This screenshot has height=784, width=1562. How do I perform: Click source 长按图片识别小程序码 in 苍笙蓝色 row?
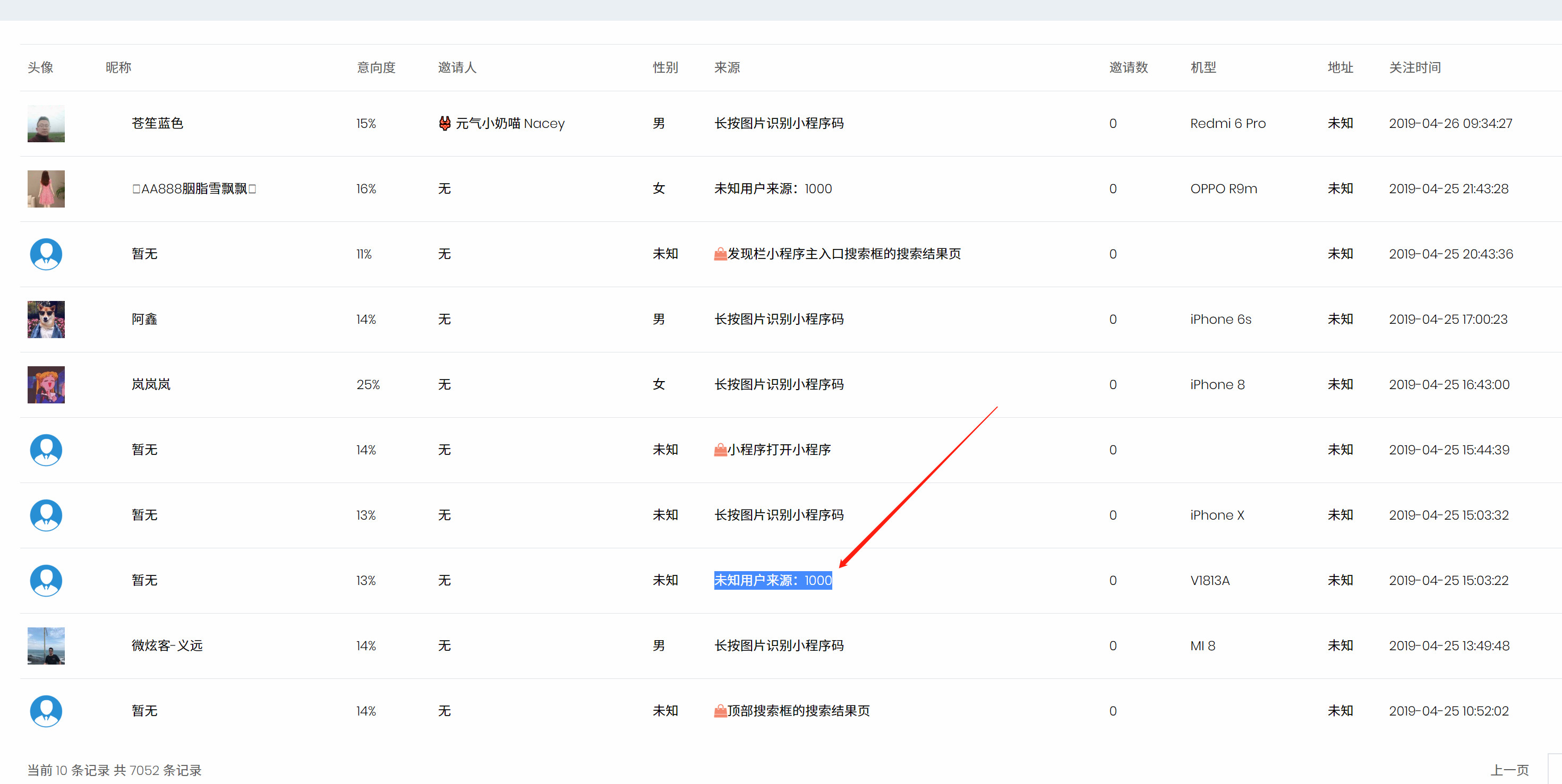(779, 124)
